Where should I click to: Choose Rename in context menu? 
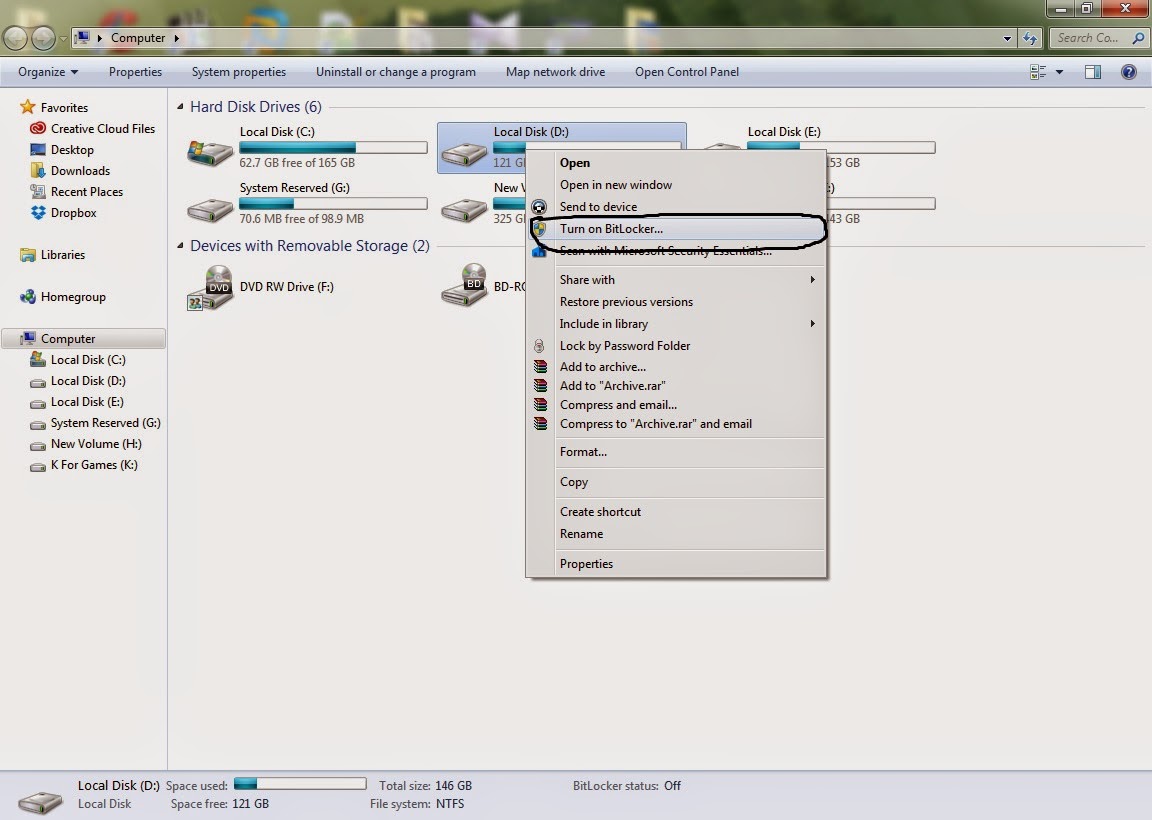click(677, 534)
